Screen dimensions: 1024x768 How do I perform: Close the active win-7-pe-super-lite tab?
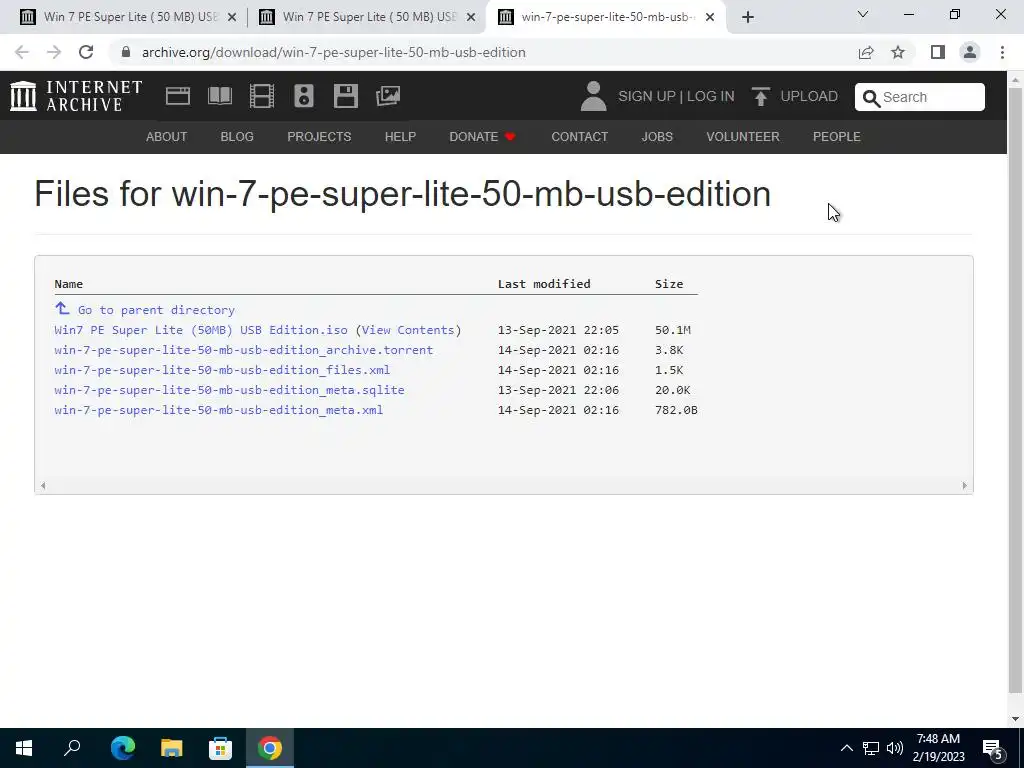710,17
